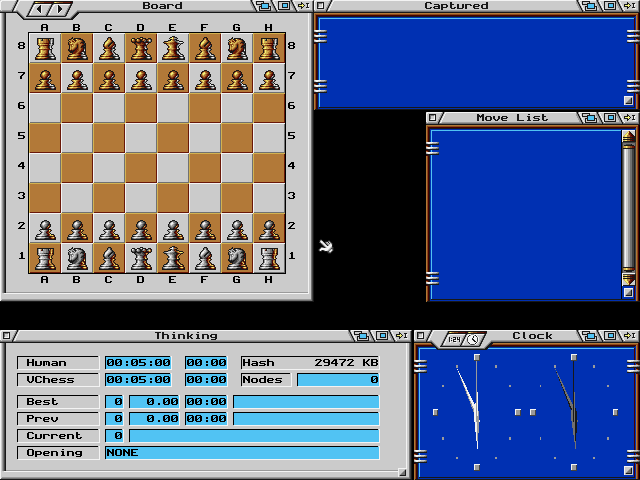Select the gold pawn on D7
This screenshot has height=480, width=640.
tap(140, 78)
